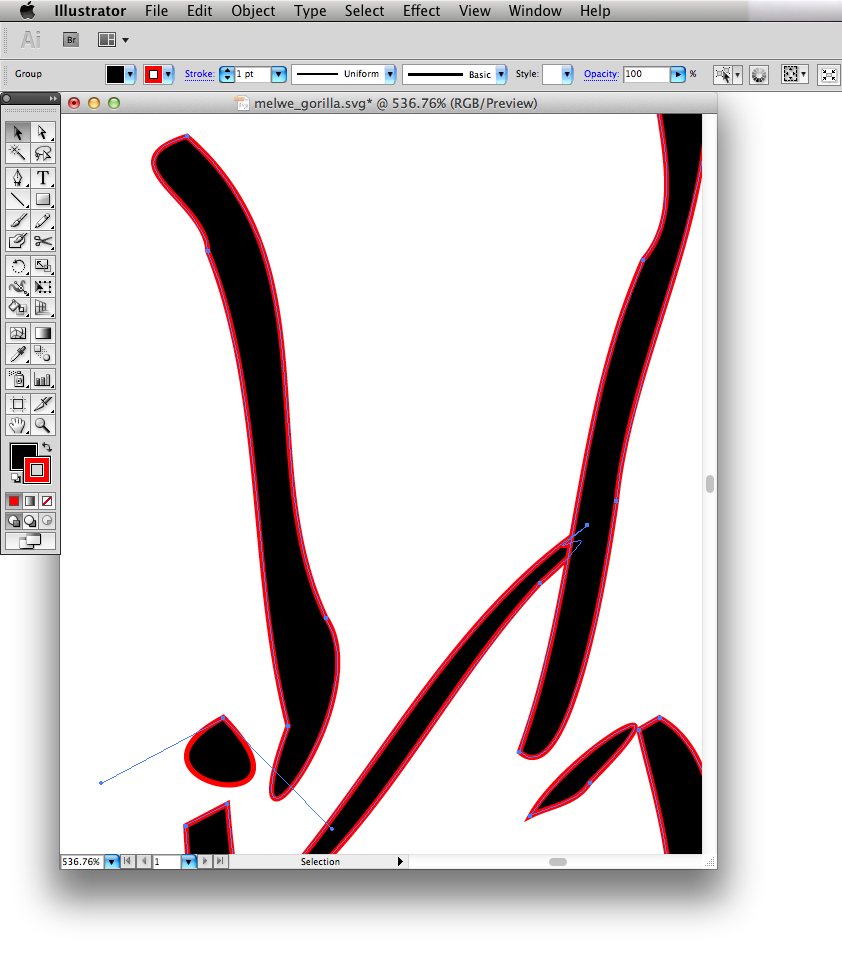Open the Effect menu
The width and height of the screenshot is (842, 959).
point(421,11)
